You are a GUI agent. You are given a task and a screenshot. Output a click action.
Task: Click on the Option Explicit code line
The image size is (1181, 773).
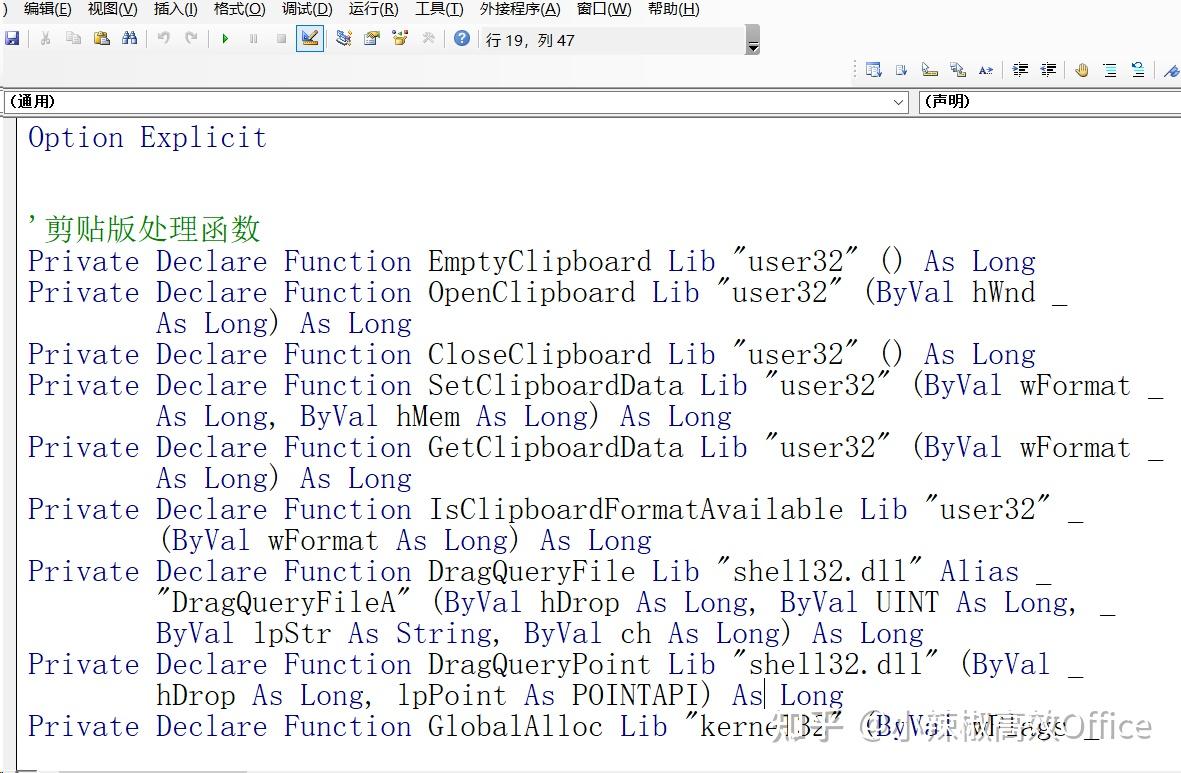(x=146, y=137)
